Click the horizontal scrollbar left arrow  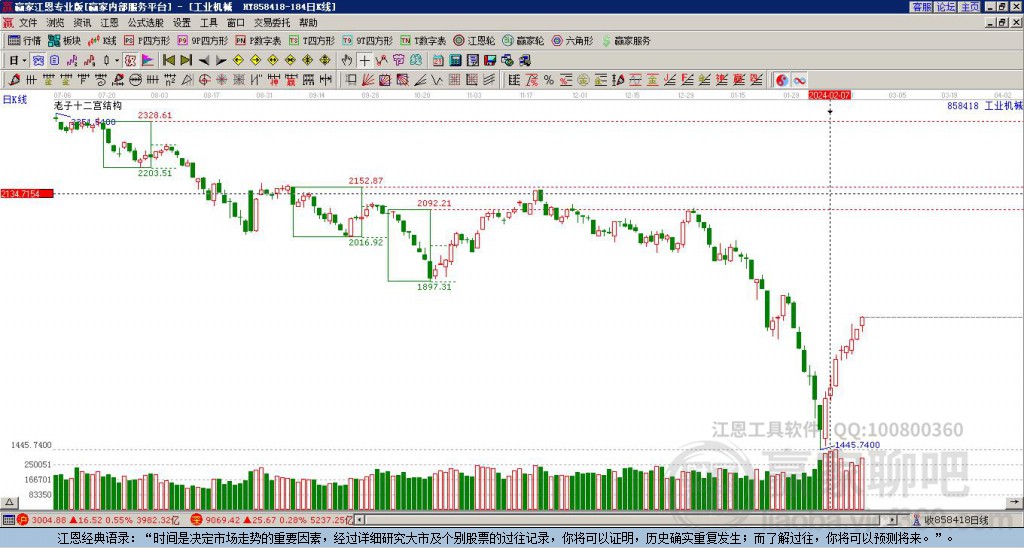tap(360, 520)
